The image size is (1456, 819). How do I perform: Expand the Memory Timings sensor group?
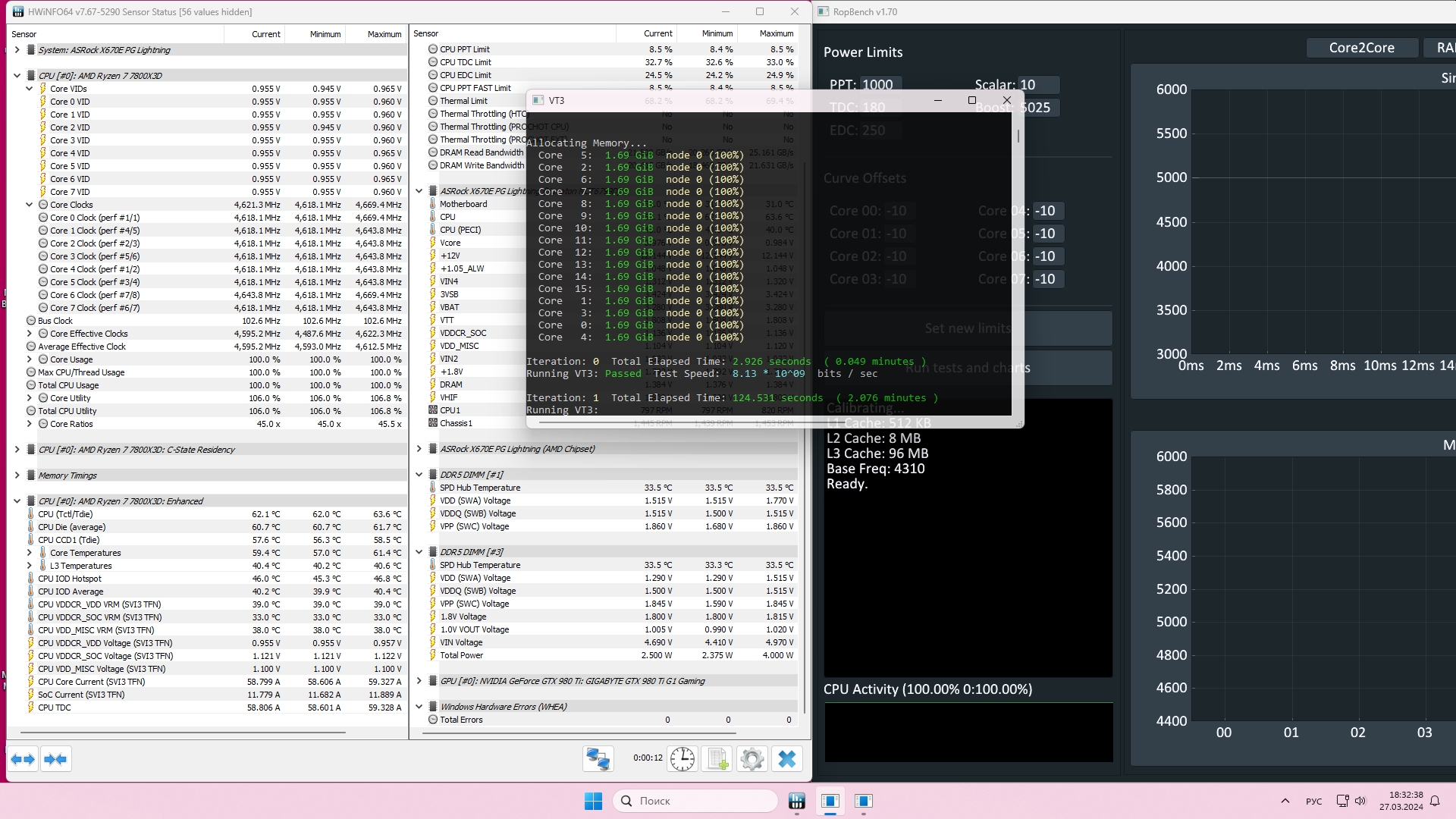pyautogui.click(x=17, y=475)
